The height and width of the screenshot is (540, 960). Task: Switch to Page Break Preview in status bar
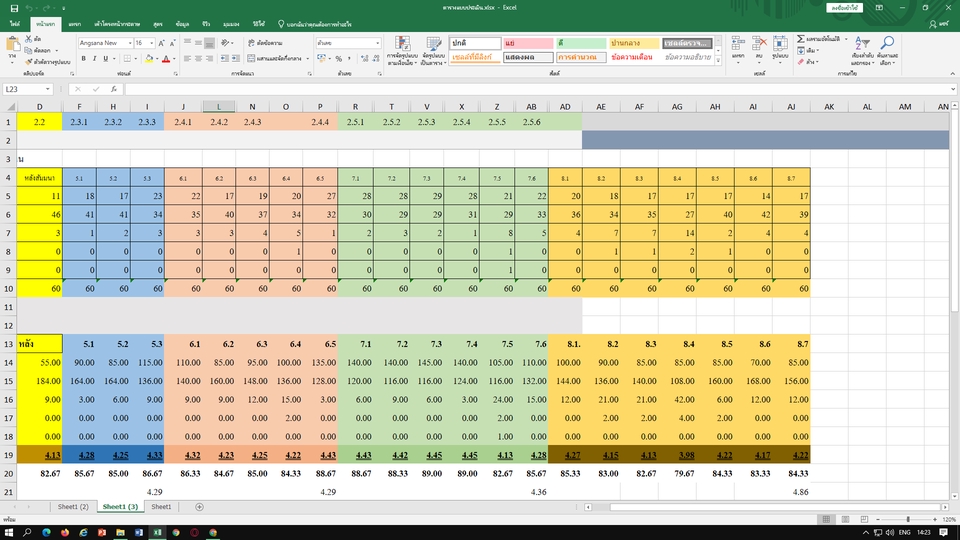tap(864, 519)
